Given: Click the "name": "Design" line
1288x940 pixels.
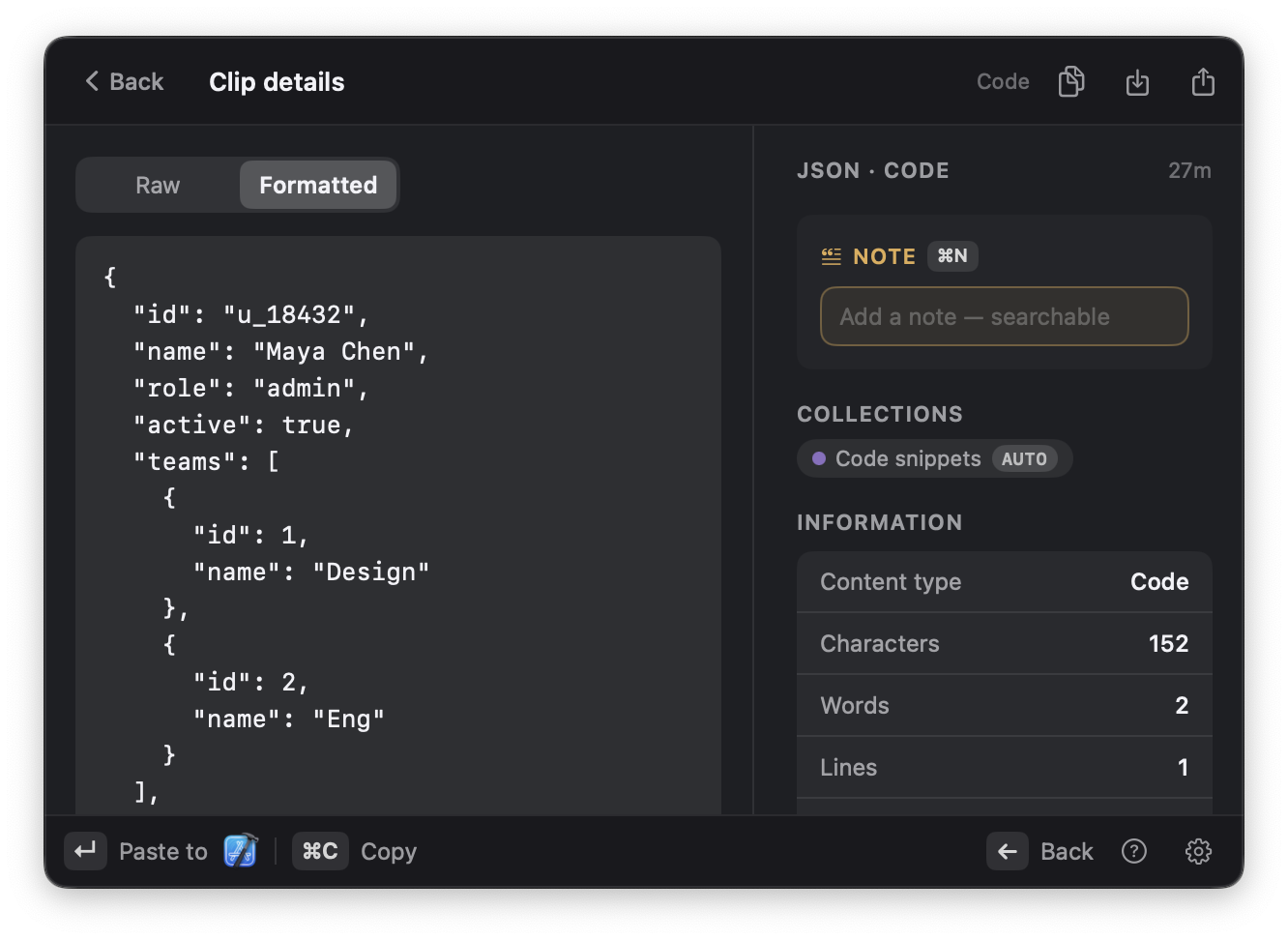Looking at the screenshot, I should coord(311,573).
